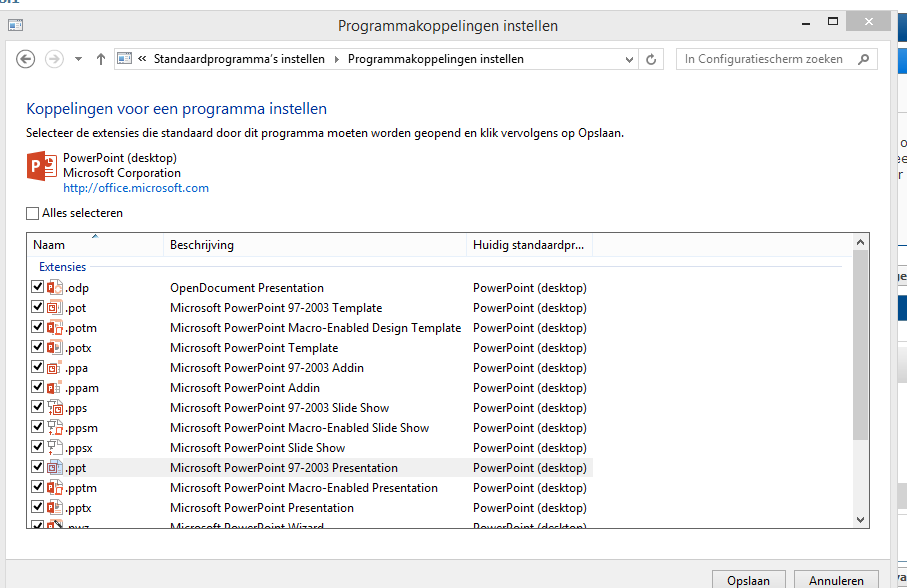Collapse the Extensies group header

tap(62, 267)
